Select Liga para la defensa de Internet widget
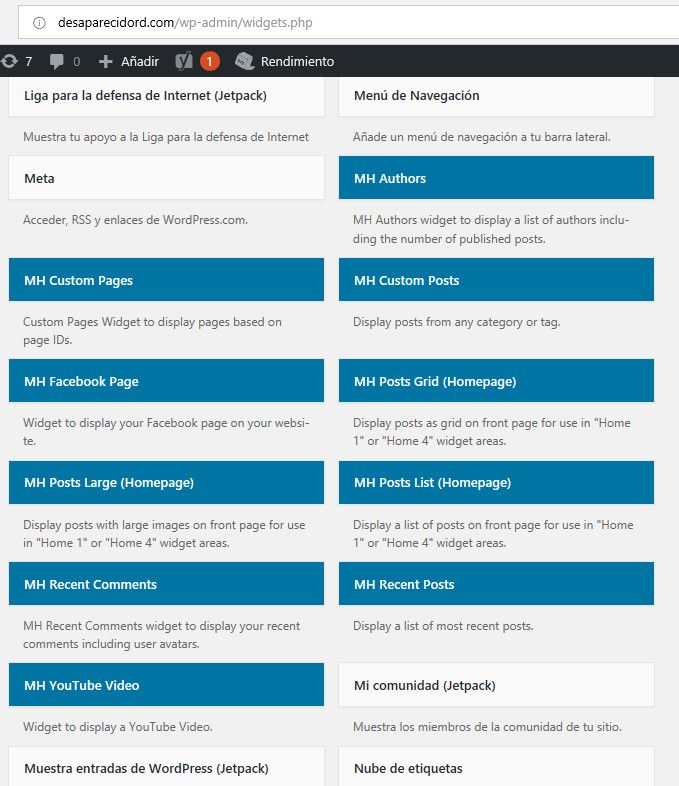The image size is (679, 786). click(x=166, y=96)
